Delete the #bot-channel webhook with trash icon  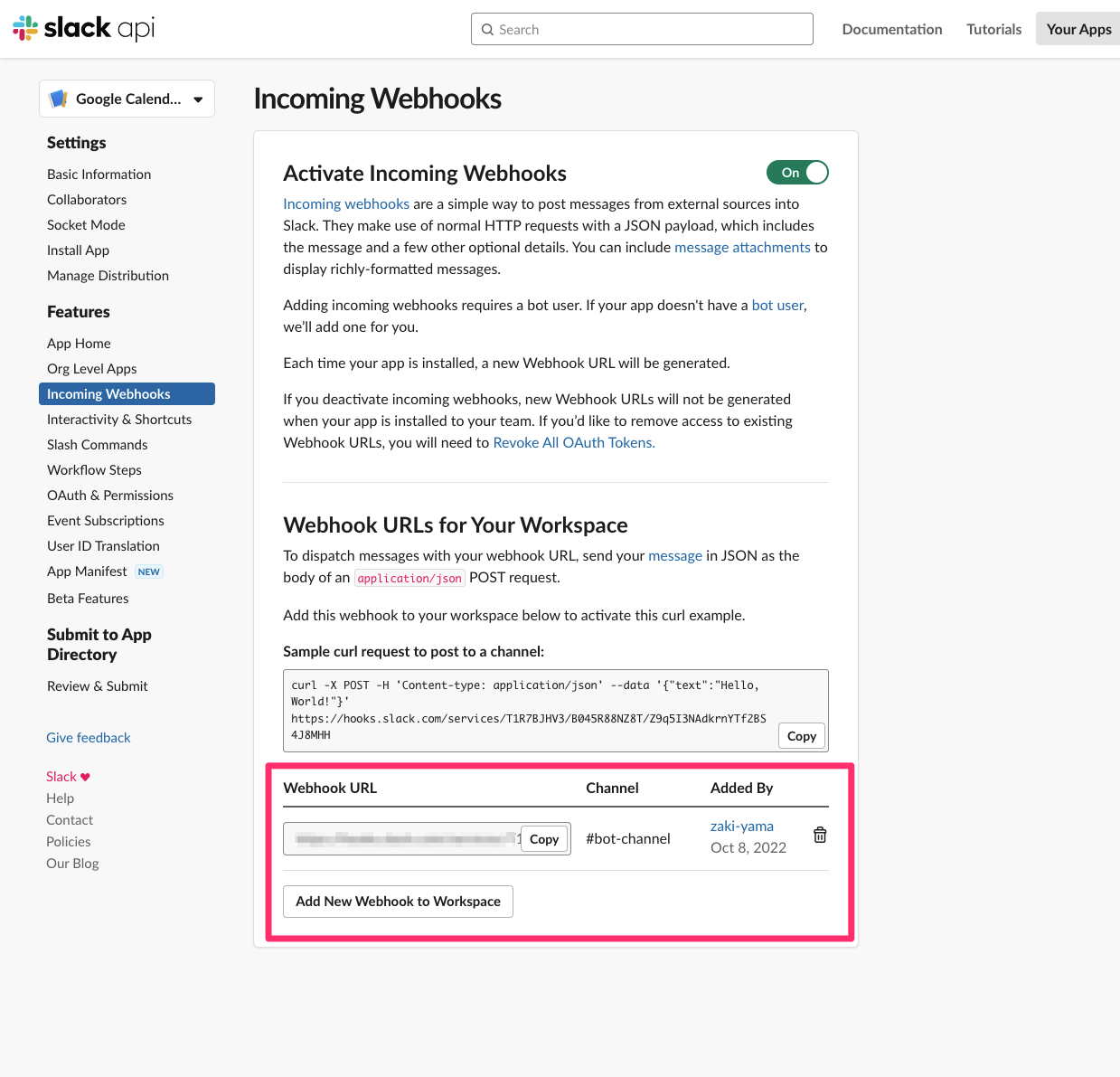(x=820, y=835)
